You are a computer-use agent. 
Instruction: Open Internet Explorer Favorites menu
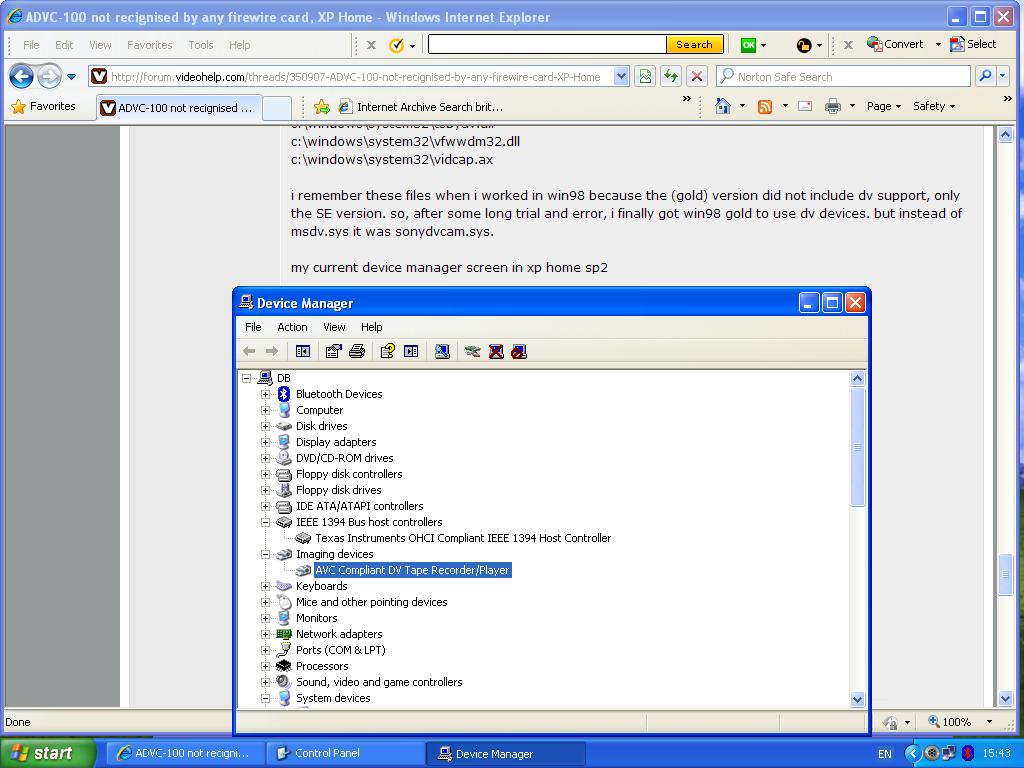pos(150,45)
